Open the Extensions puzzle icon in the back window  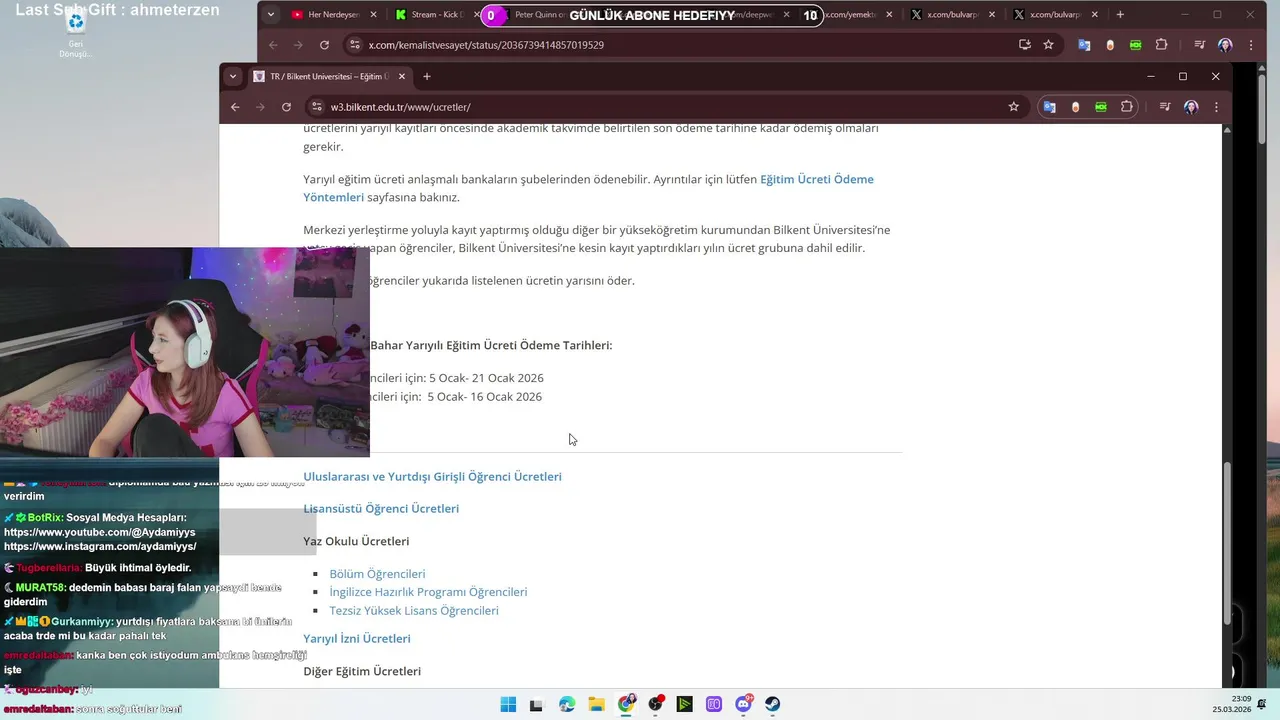tap(1161, 45)
